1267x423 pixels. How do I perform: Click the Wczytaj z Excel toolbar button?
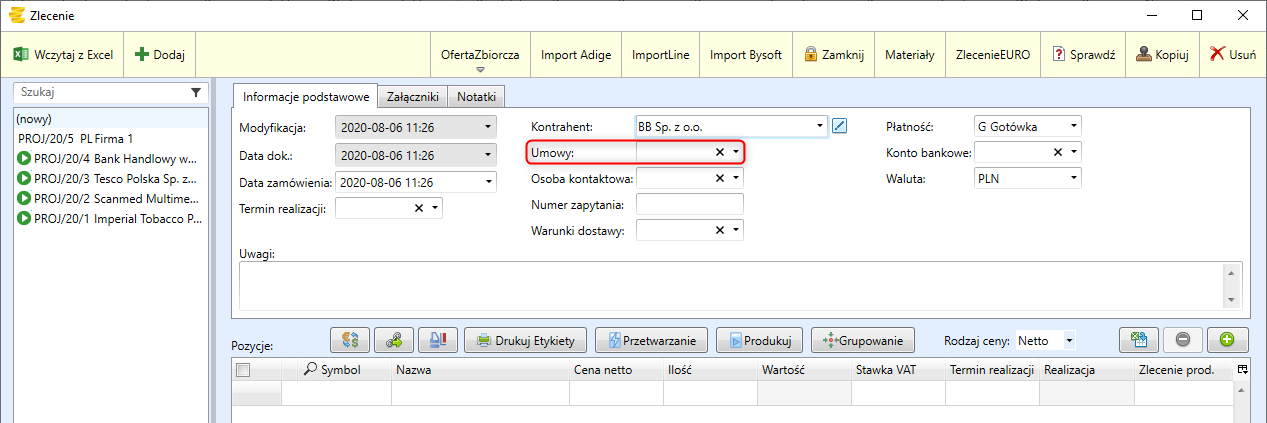[63, 55]
